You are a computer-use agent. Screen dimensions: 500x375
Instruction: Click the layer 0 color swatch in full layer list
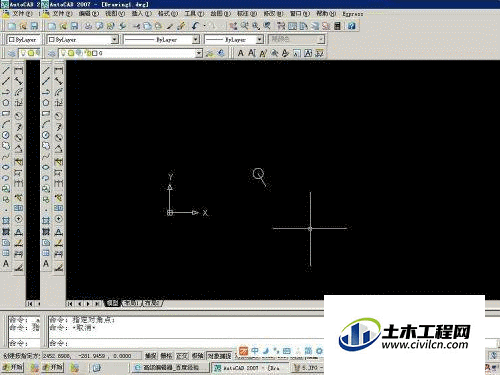95,53
